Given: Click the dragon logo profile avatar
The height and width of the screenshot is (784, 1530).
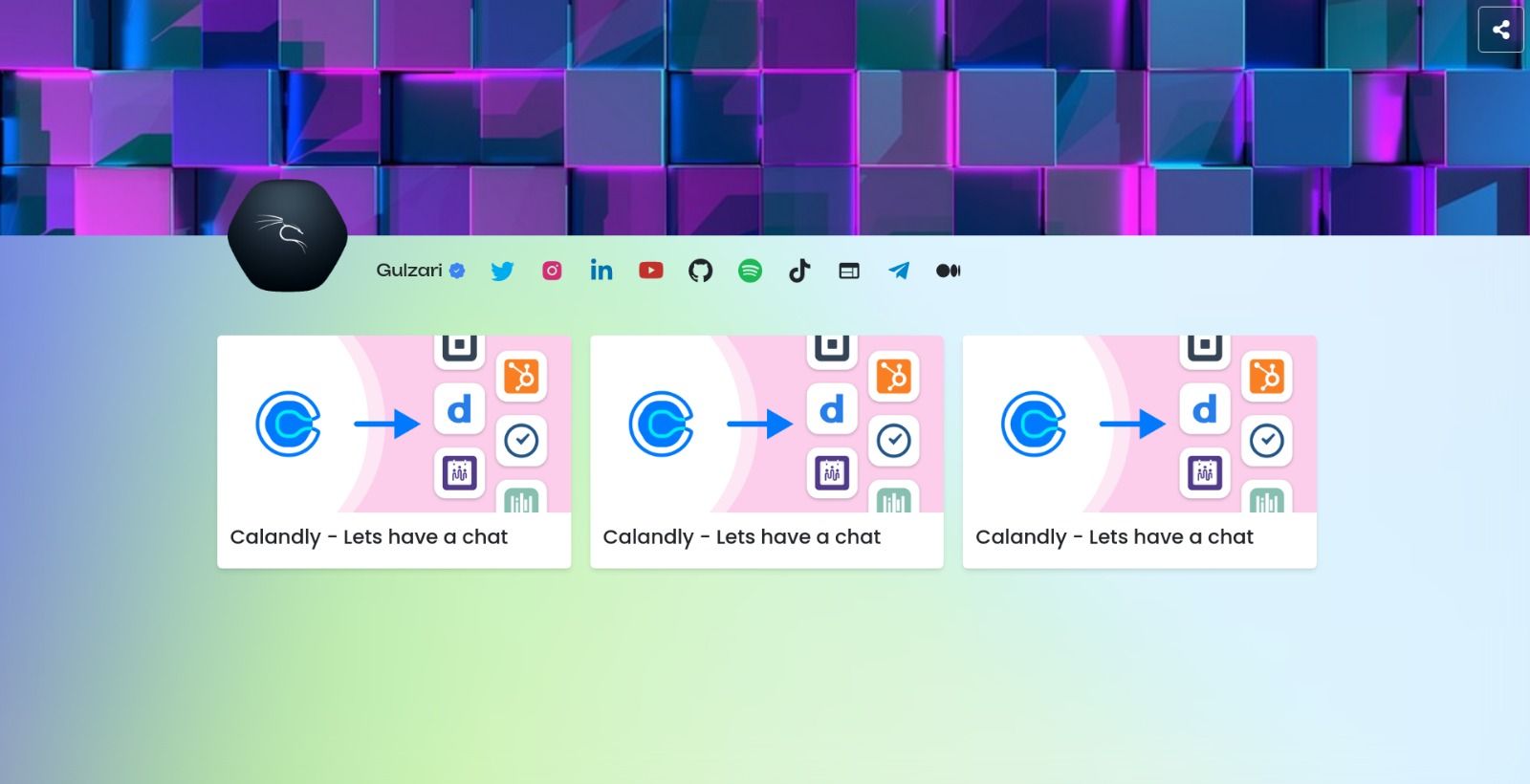Looking at the screenshot, I should coord(287,235).
